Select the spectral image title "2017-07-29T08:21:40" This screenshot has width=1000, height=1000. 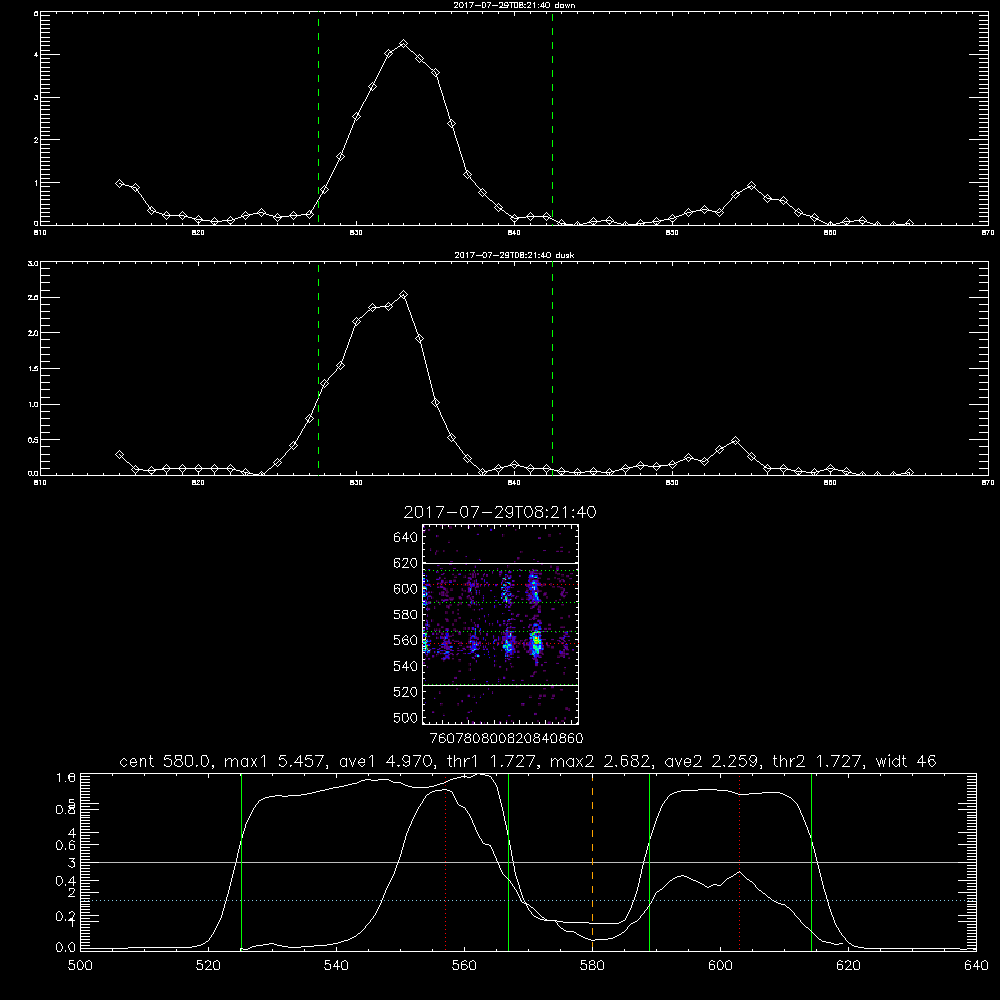[500, 512]
